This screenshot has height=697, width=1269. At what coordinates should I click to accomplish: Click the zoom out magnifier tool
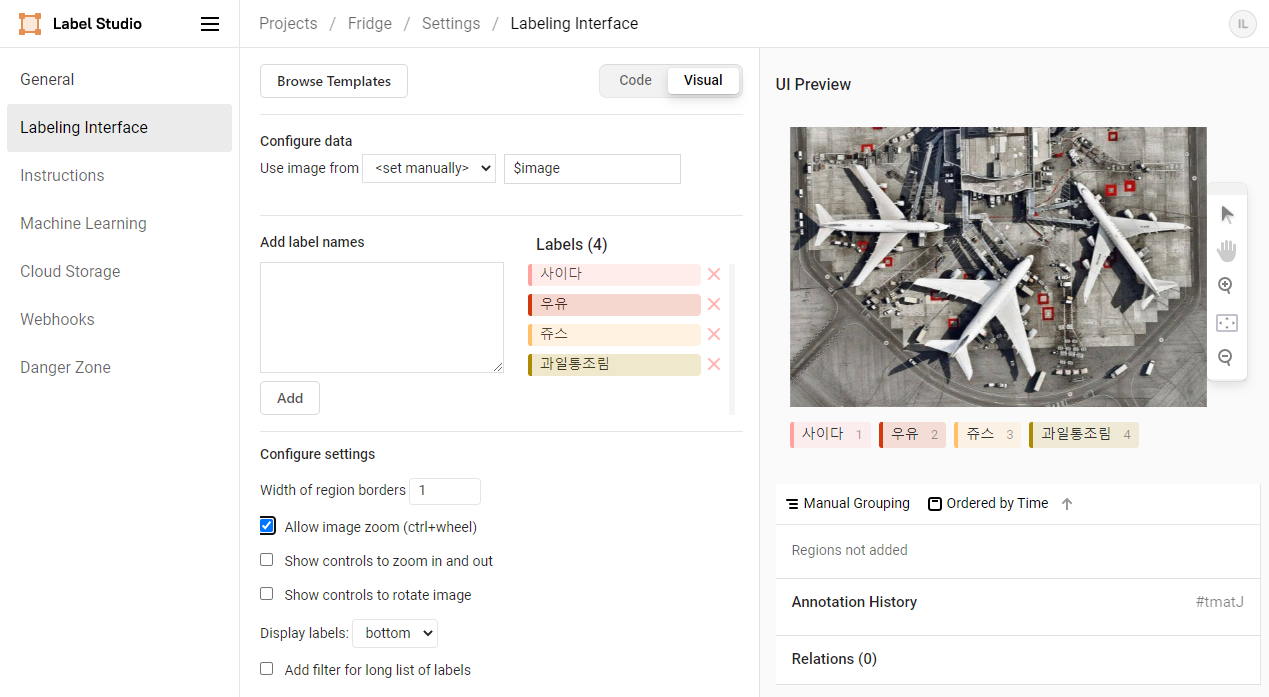pyautogui.click(x=1226, y=357)
